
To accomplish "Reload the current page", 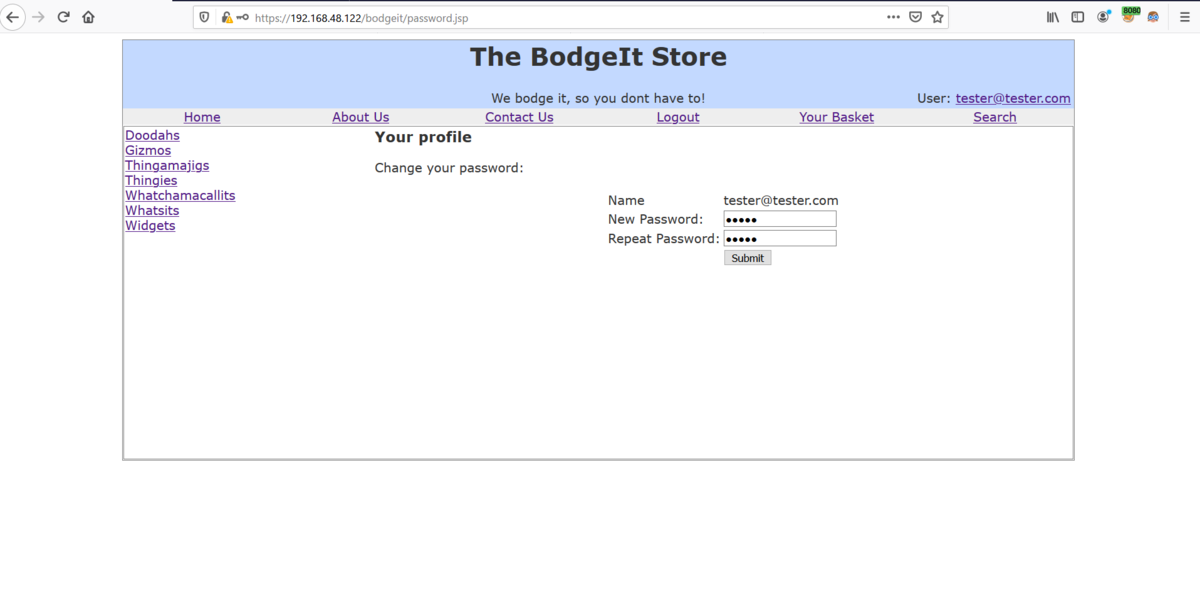I will [63, 17].
